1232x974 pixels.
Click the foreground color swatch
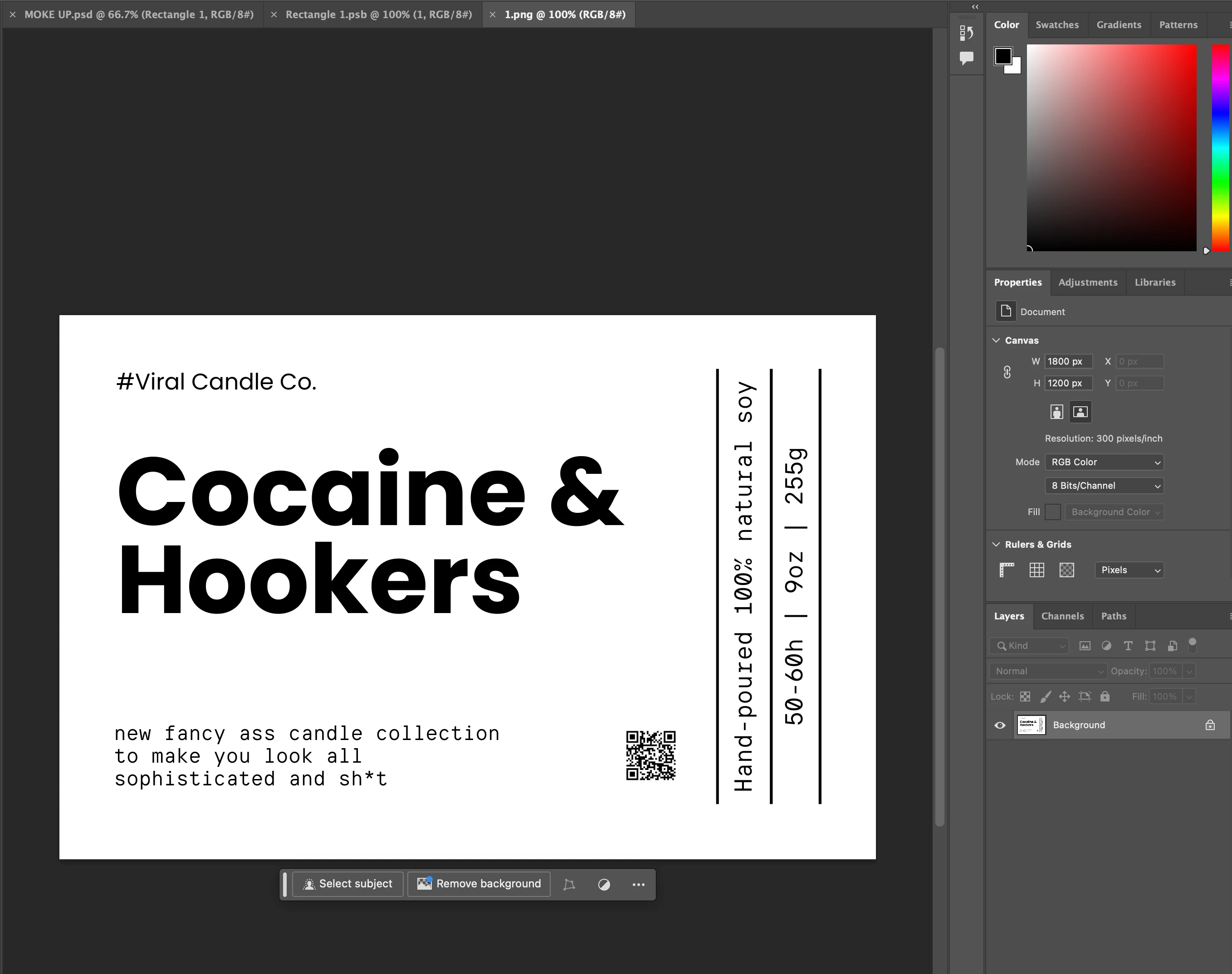coord(1003,56)
